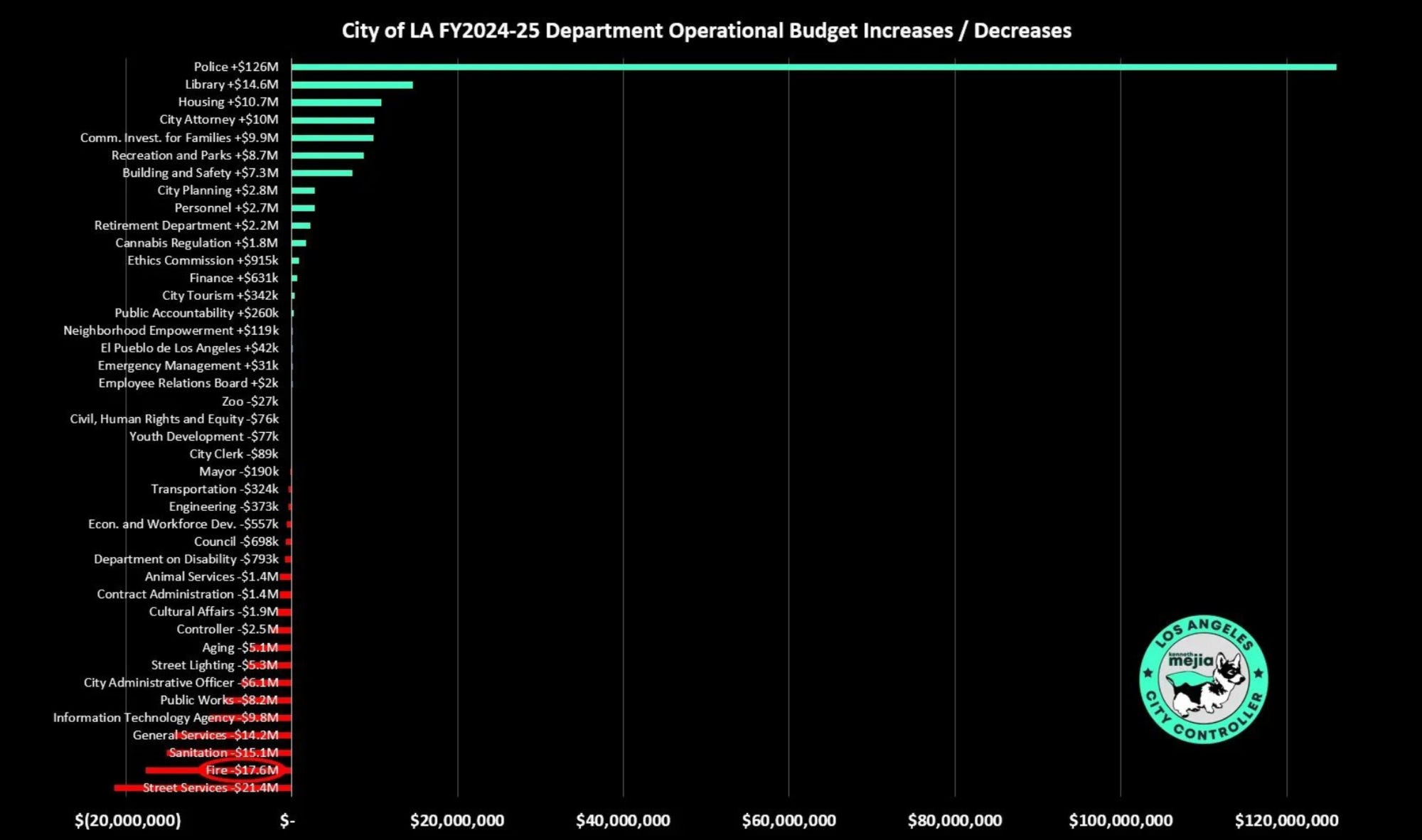The height and width of the screenshot is (840, 1422).
Task: Click the Building and Safety +$7.3M bar
Action: (x=321, y=173)
